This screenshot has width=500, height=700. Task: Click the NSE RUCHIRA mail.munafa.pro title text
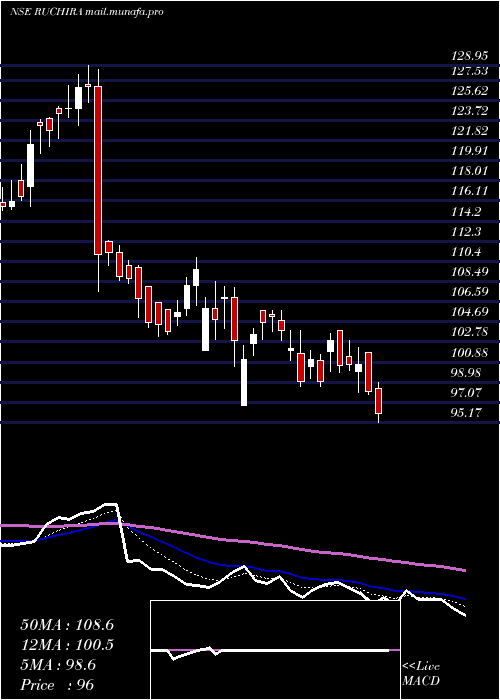click(x=86, y=12)
